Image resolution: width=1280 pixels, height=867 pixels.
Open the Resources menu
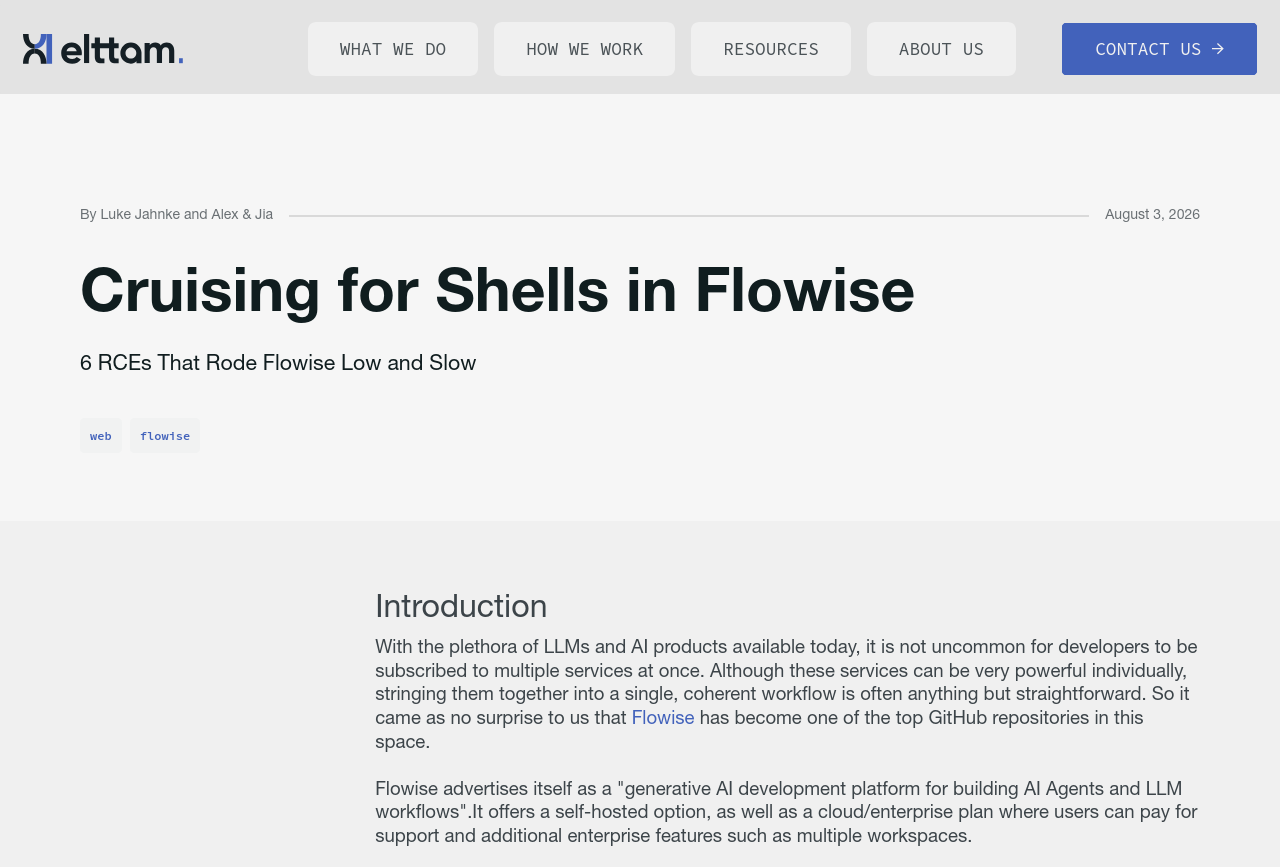(771, 49)
